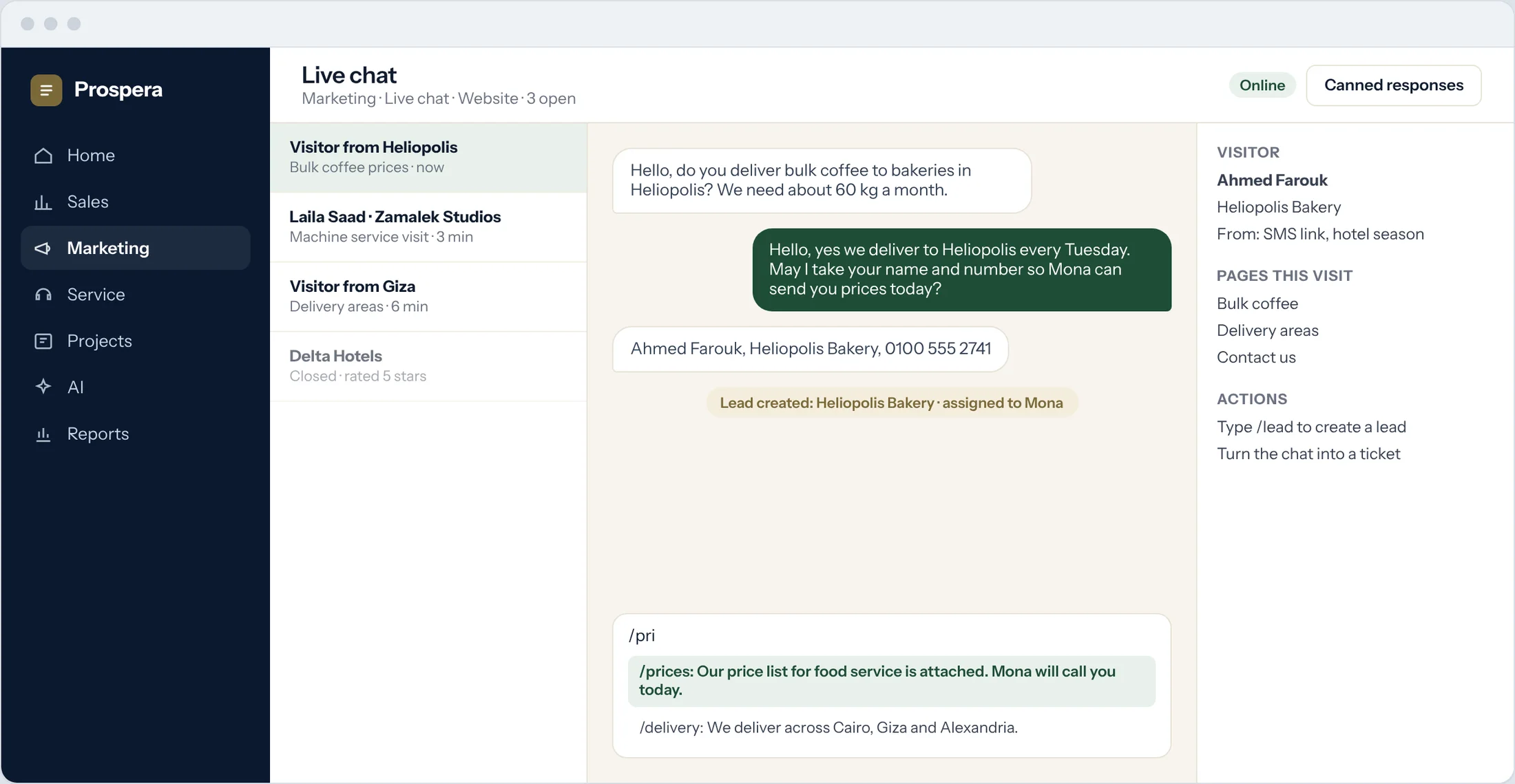1515x784 pixels.
Task: Choose the /prices canned response suggestion
Action: 892,681
